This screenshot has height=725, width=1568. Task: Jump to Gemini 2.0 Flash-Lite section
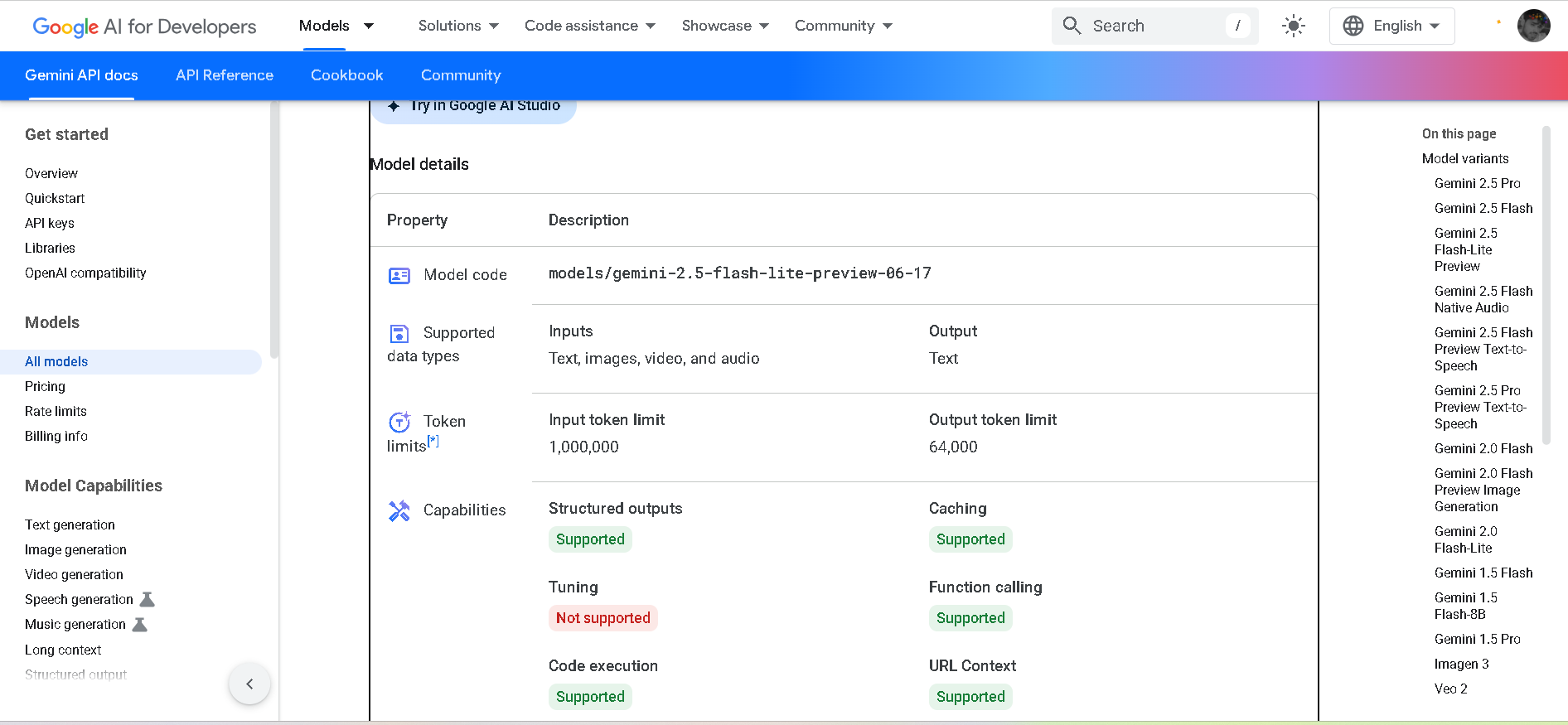point(1466,539)
